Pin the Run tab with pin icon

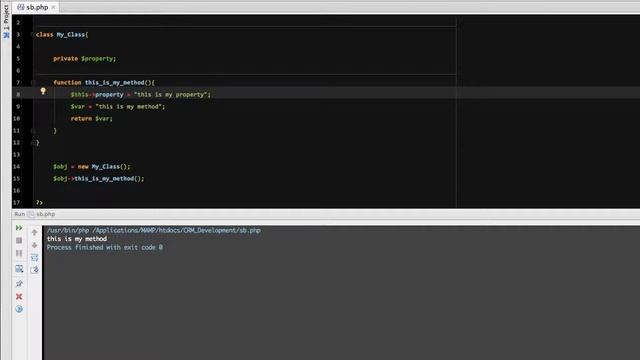pyautogui.click(x=19, y=284)
